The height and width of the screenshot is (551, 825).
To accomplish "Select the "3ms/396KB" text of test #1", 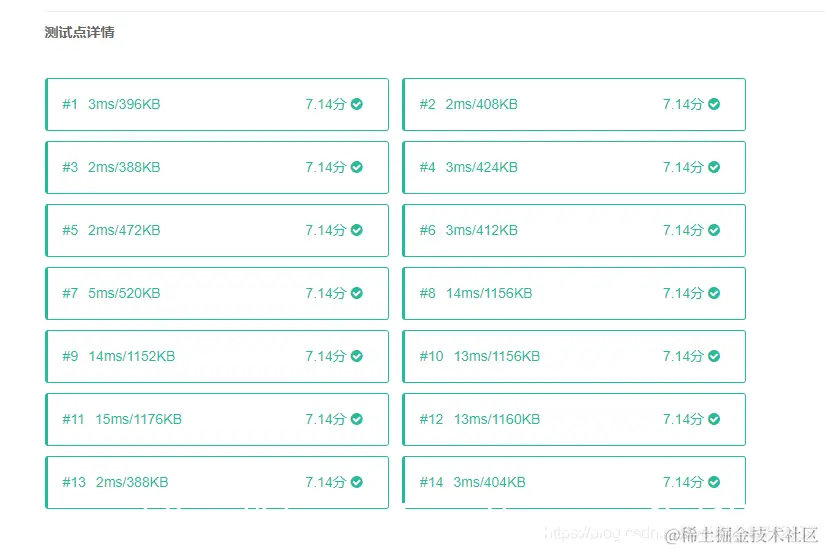I will [x=124, y=104].
